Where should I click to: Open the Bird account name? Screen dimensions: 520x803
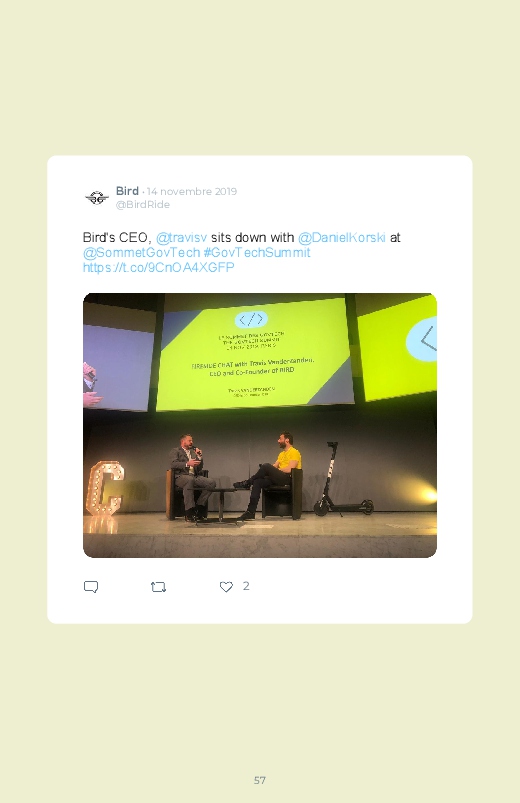[x=127, y=191]
